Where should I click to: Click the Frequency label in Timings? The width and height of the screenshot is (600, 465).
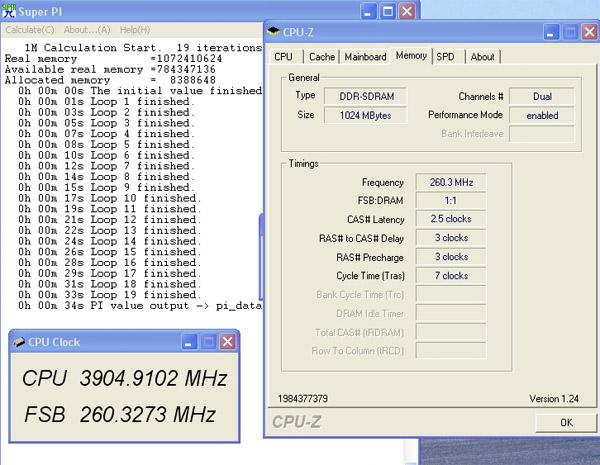[383, 183]
